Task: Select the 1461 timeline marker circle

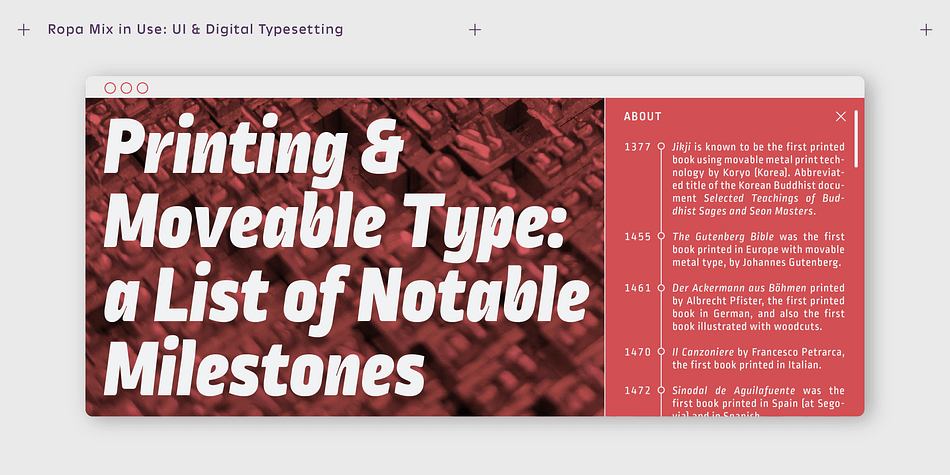Action: (x=661, y=287)
